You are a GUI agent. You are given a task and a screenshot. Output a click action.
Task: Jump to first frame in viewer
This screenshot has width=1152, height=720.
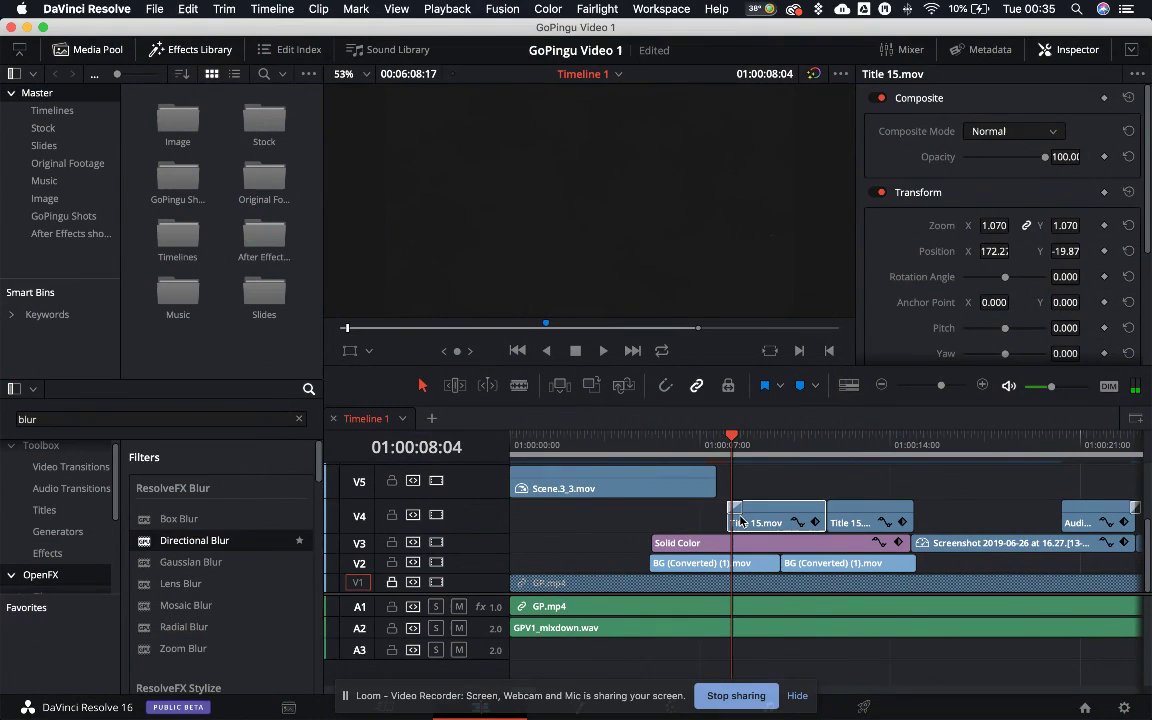pos(517,350)
